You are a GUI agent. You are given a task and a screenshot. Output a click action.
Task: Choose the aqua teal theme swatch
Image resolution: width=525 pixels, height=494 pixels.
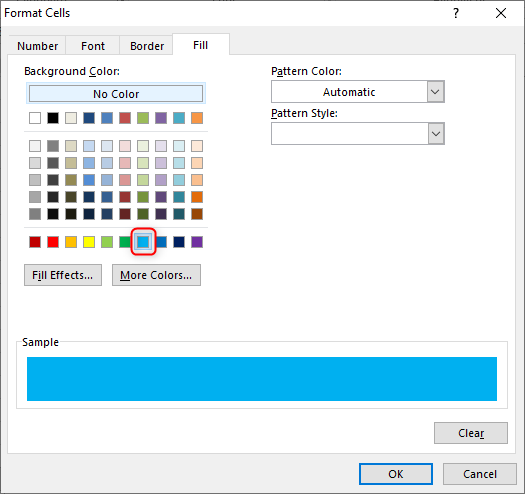tap(179, 118)
